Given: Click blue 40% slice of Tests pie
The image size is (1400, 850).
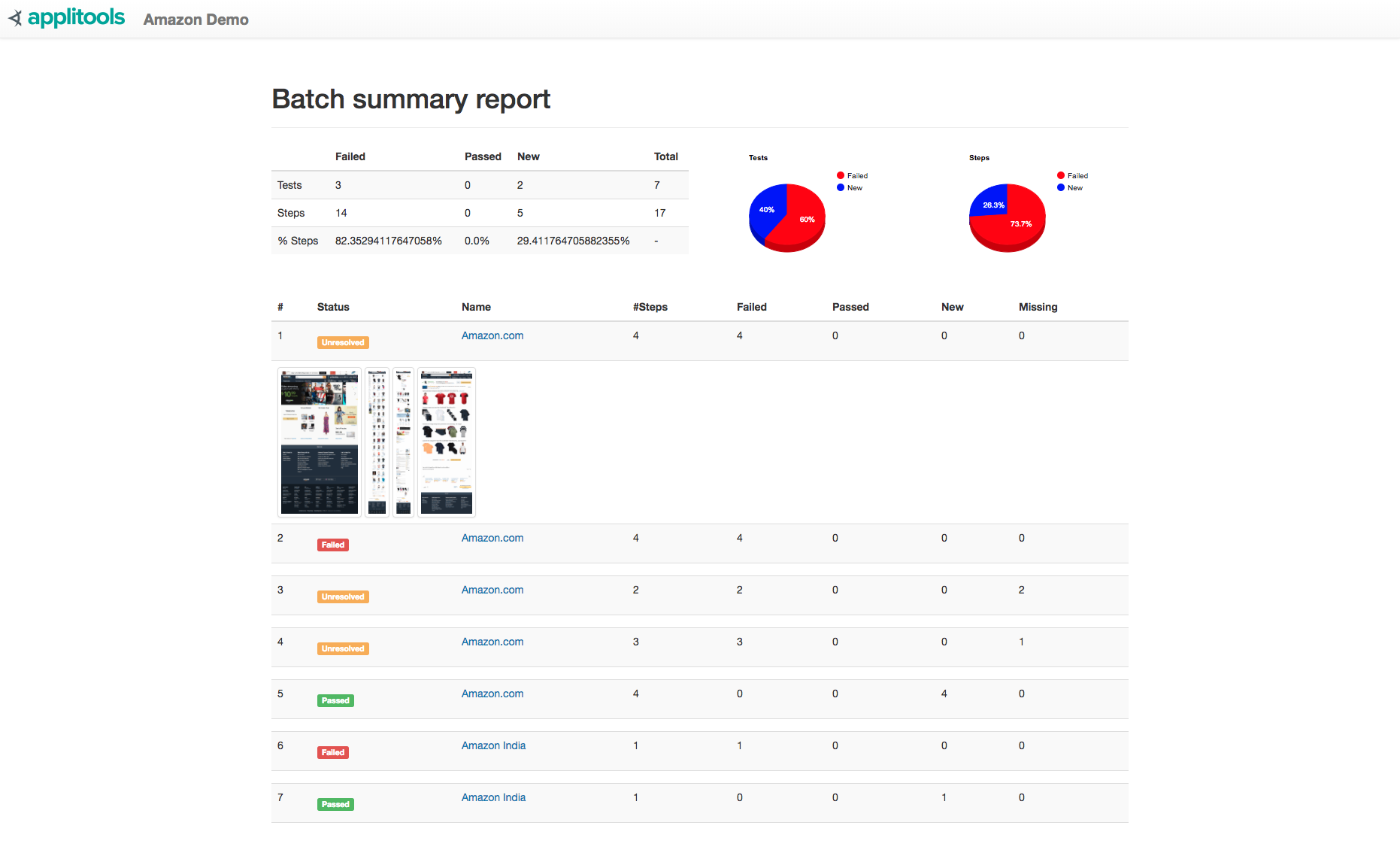Looking at the screenshot, I should pos(767,210).
